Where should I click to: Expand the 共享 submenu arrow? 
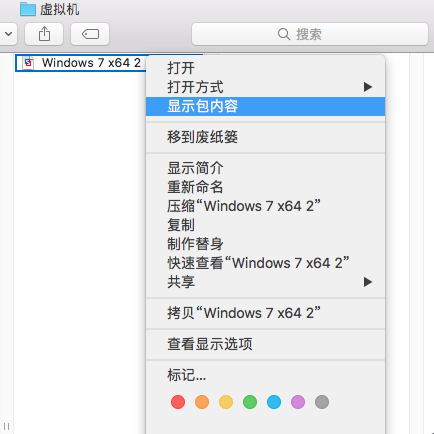[368, 282]
